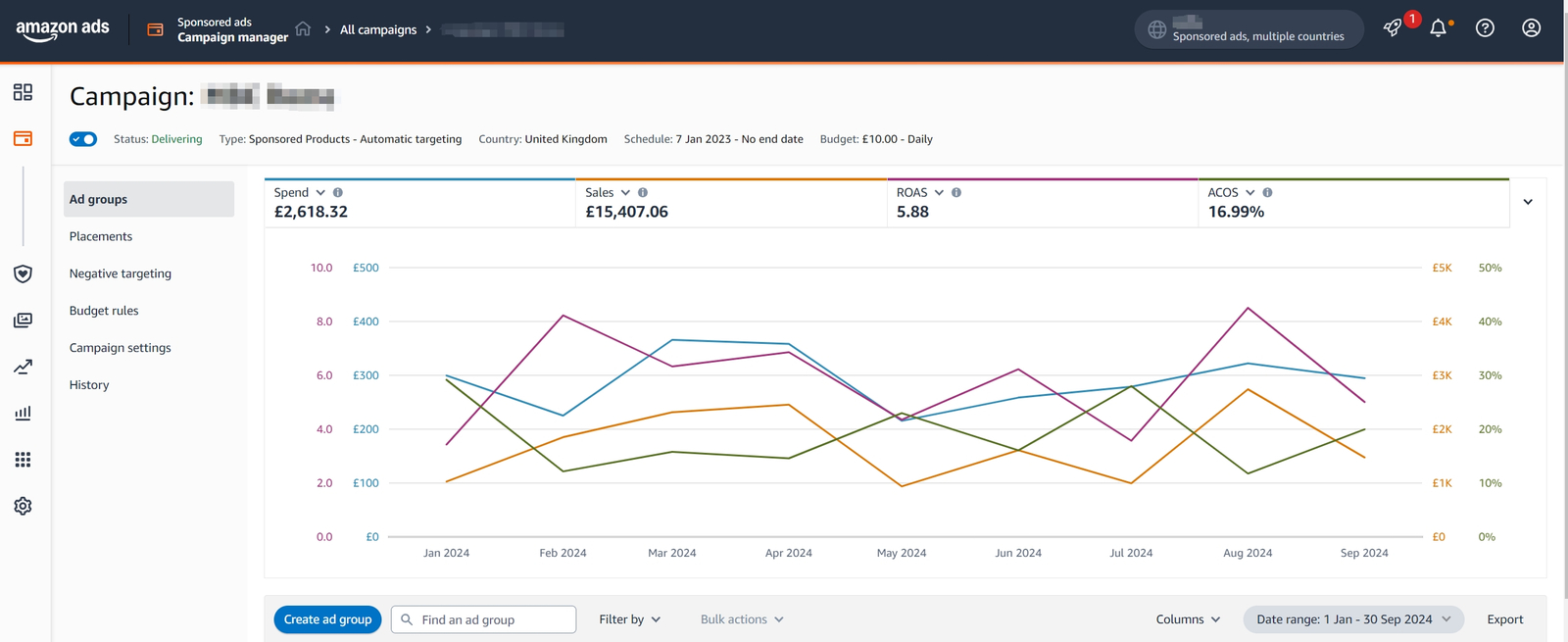Click the home icon in breadcrumb
Image resolution: width=1568 pixels, height=642 pixels.
[303, 29]
